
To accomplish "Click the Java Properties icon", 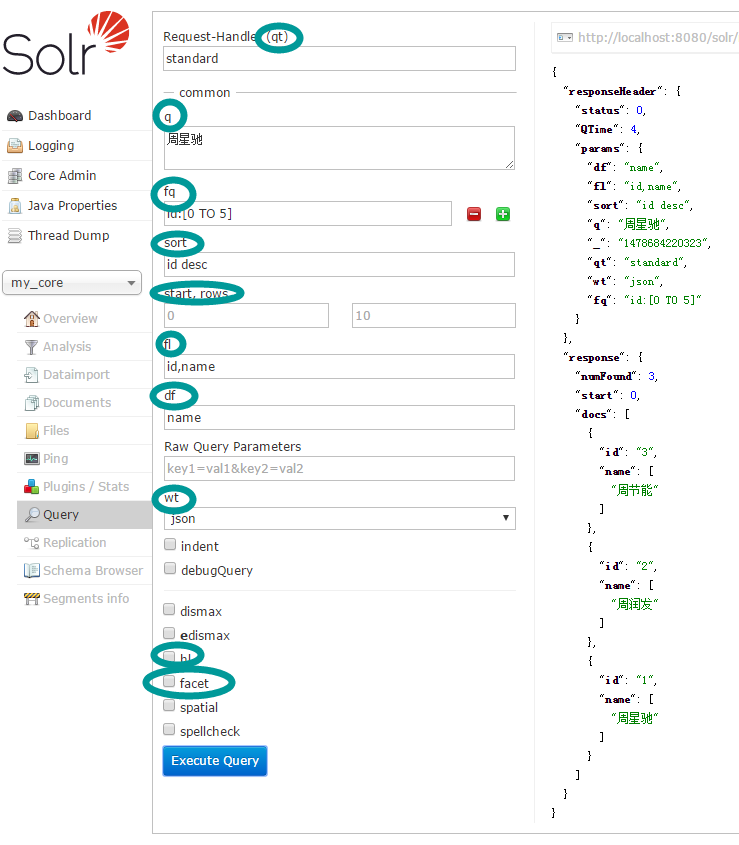I will (15, 206).
